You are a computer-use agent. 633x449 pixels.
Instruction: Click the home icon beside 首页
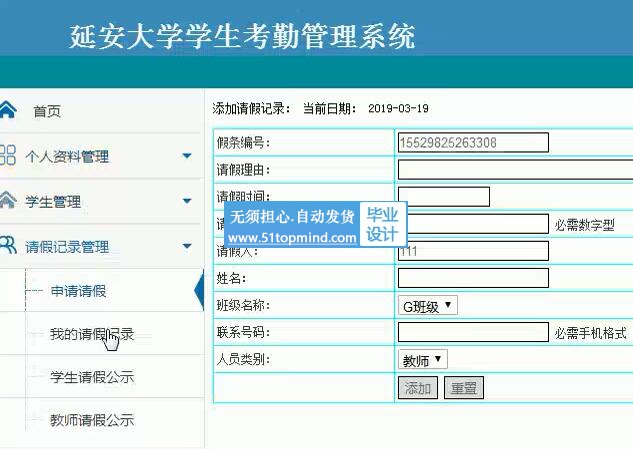8,110
